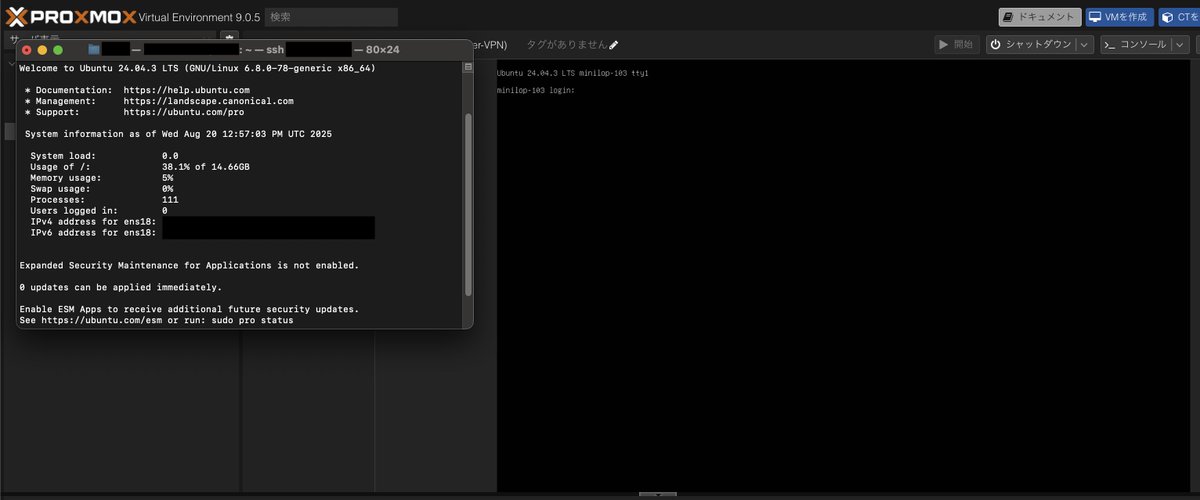Open the コンソール console button
The height and width of the screenshot is (500, 1200).
click(1134, 44)
